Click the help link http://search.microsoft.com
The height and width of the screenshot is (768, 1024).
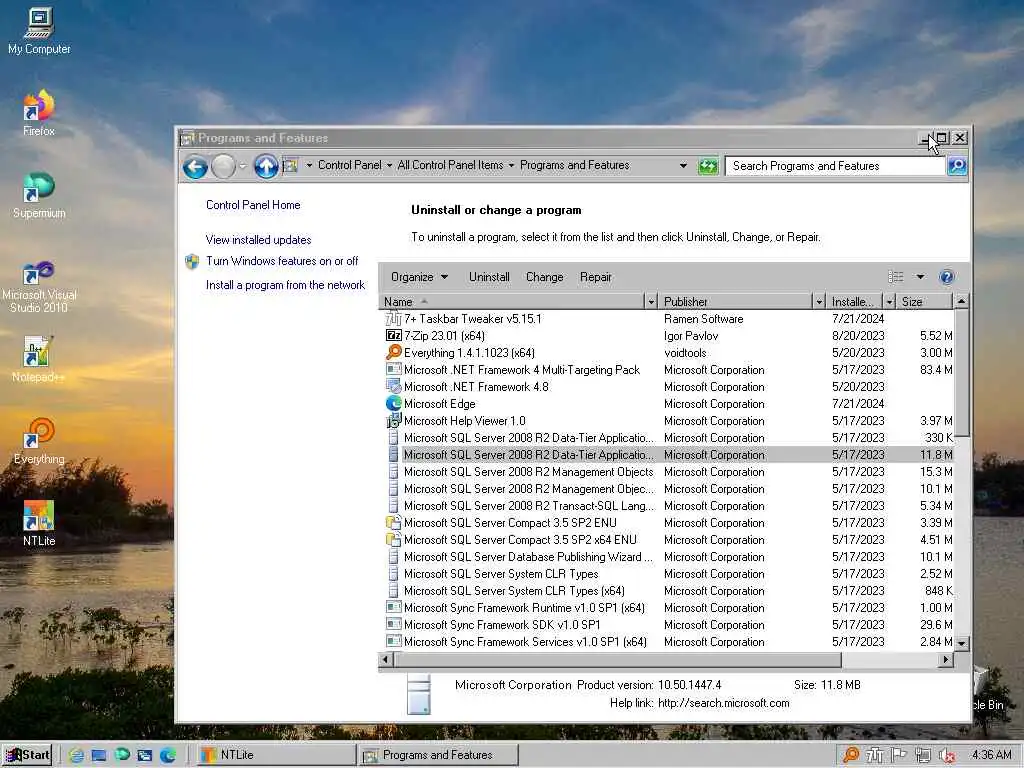coord(724,703)
